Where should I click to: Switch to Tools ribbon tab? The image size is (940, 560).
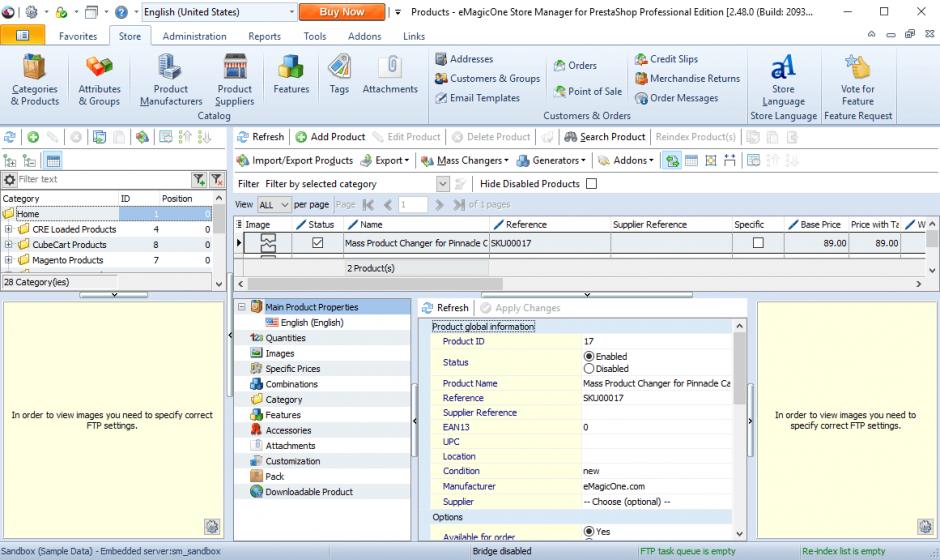point(315,36)
